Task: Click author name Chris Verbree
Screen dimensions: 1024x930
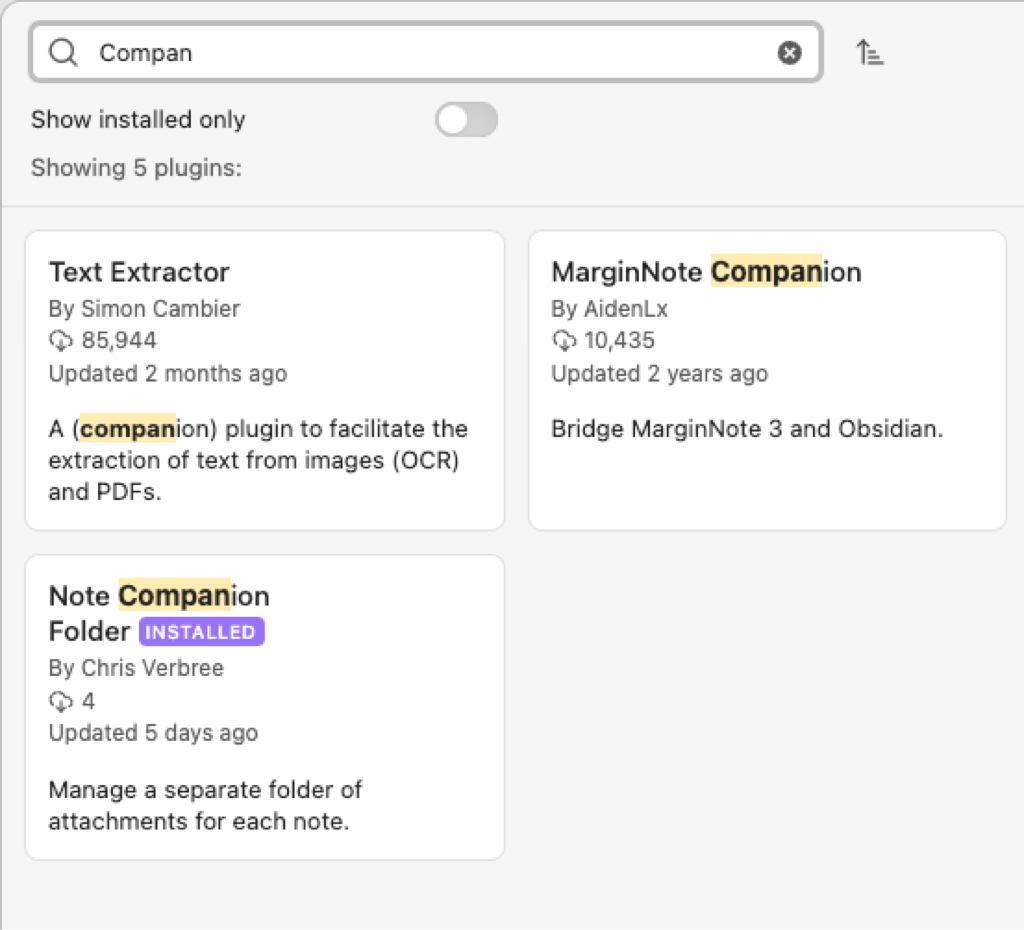Action: click(136, 668)
